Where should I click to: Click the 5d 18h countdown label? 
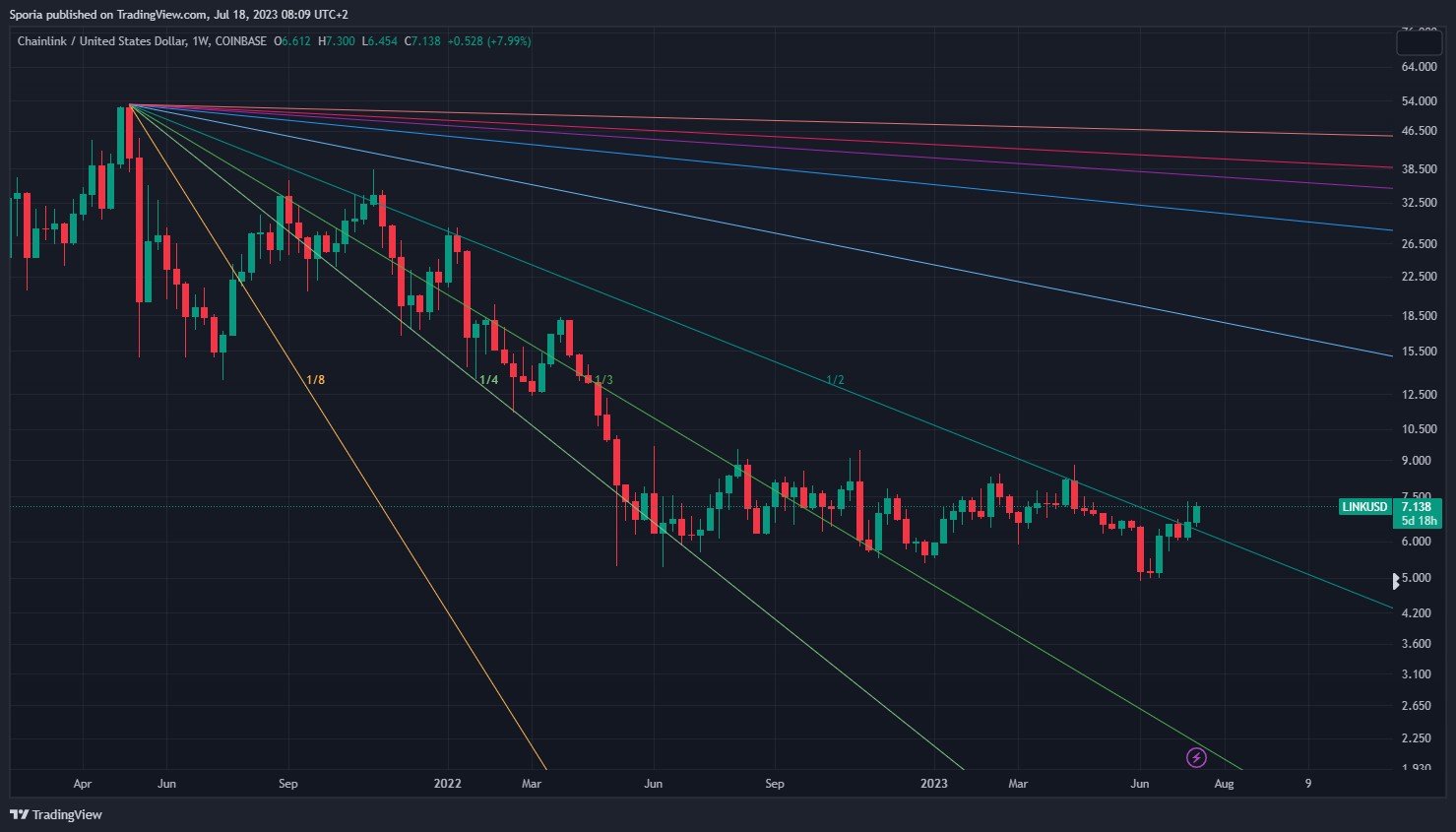pos(1419,521)
